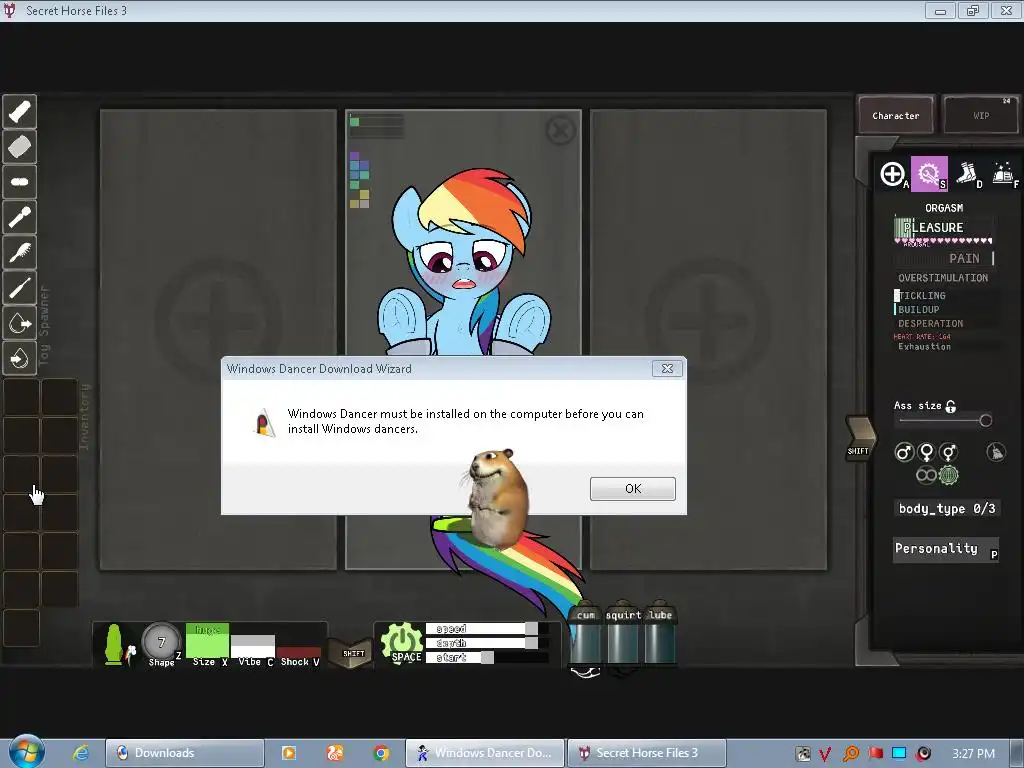The width and height of the screenshot is (1024, 768).
Task: Toggle the interlocked rings icon
Action: [926, 475]
